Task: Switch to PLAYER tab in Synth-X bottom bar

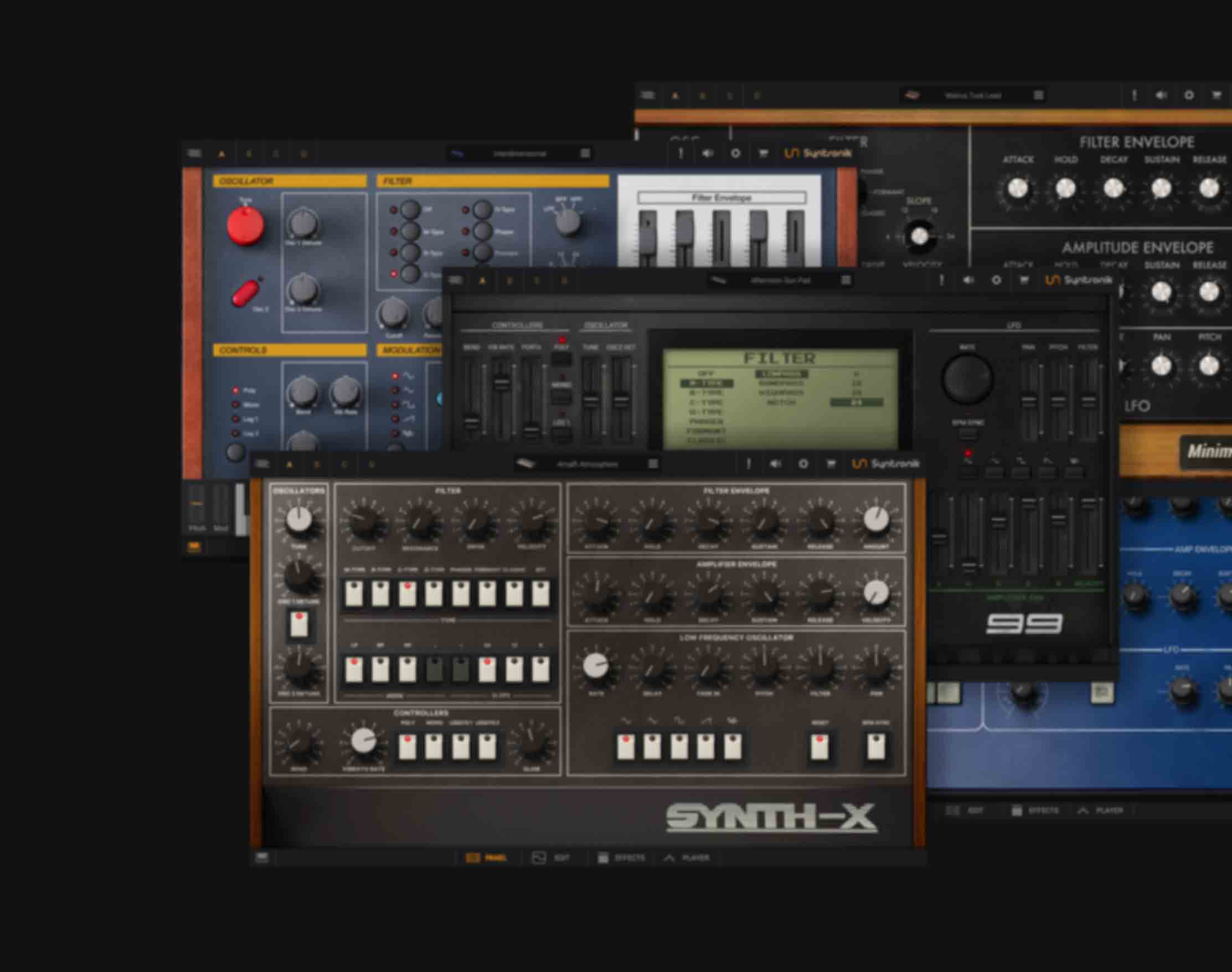Action: pyautogui.click(x=687, y=857)
